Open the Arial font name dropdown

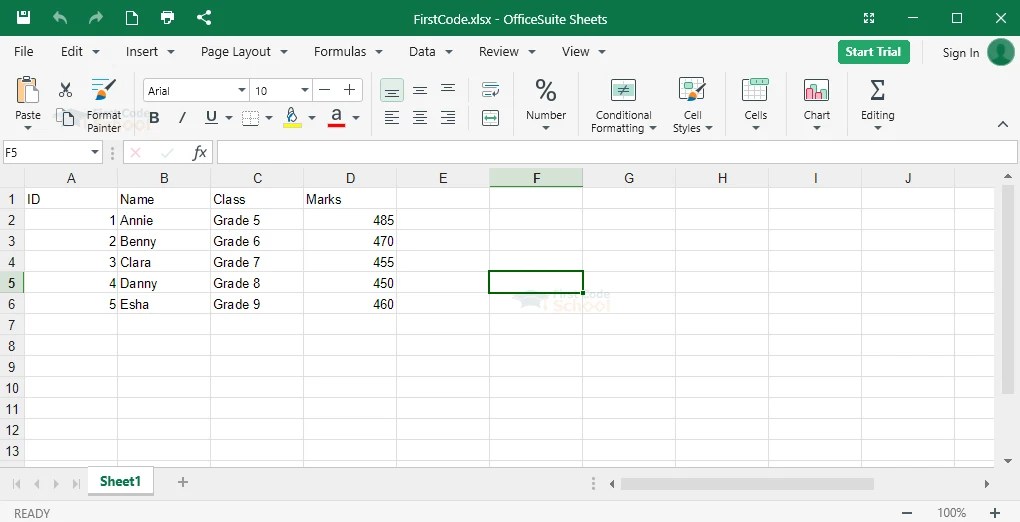241,90
